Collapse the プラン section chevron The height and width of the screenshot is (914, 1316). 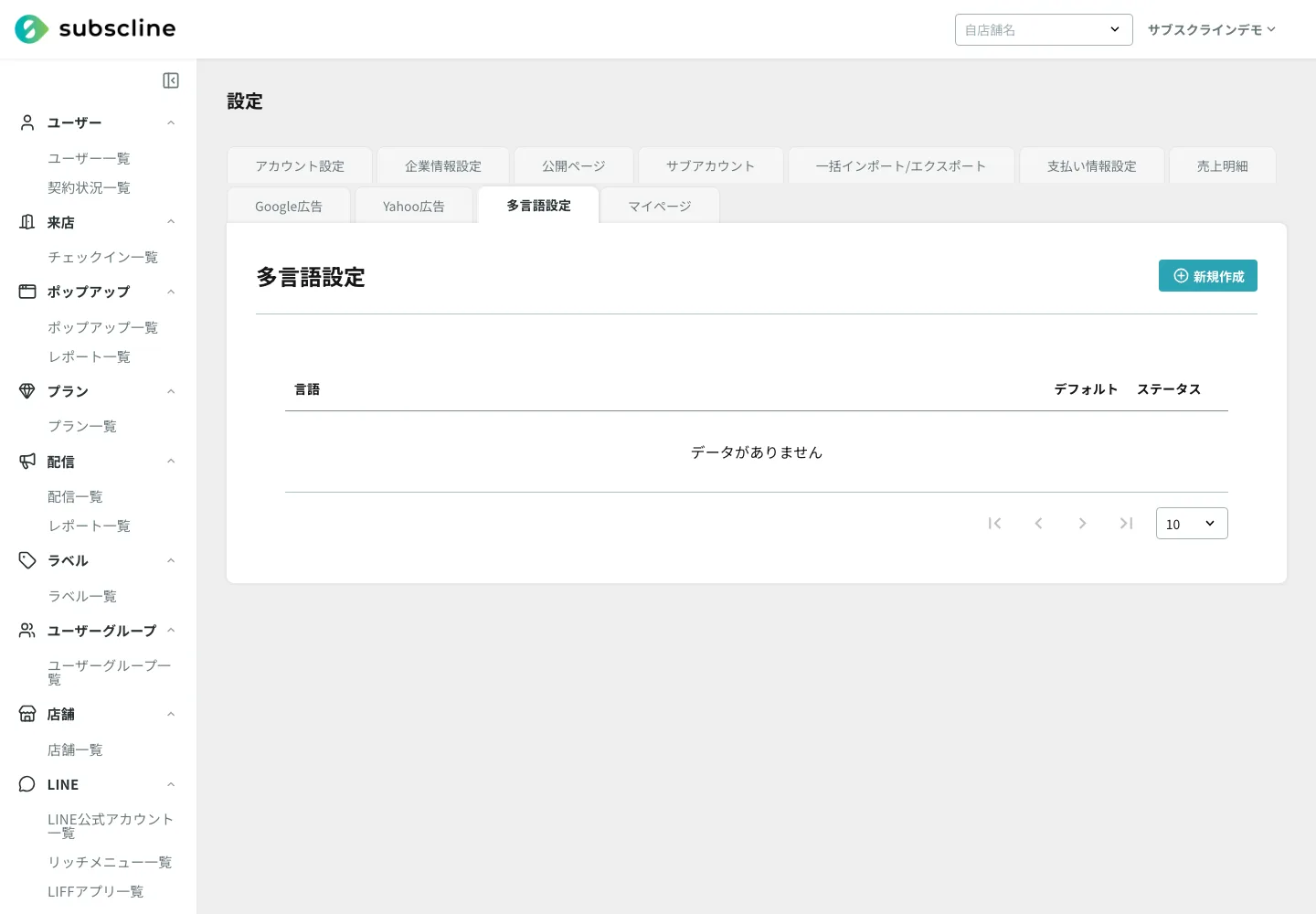(x=171, y=391)
